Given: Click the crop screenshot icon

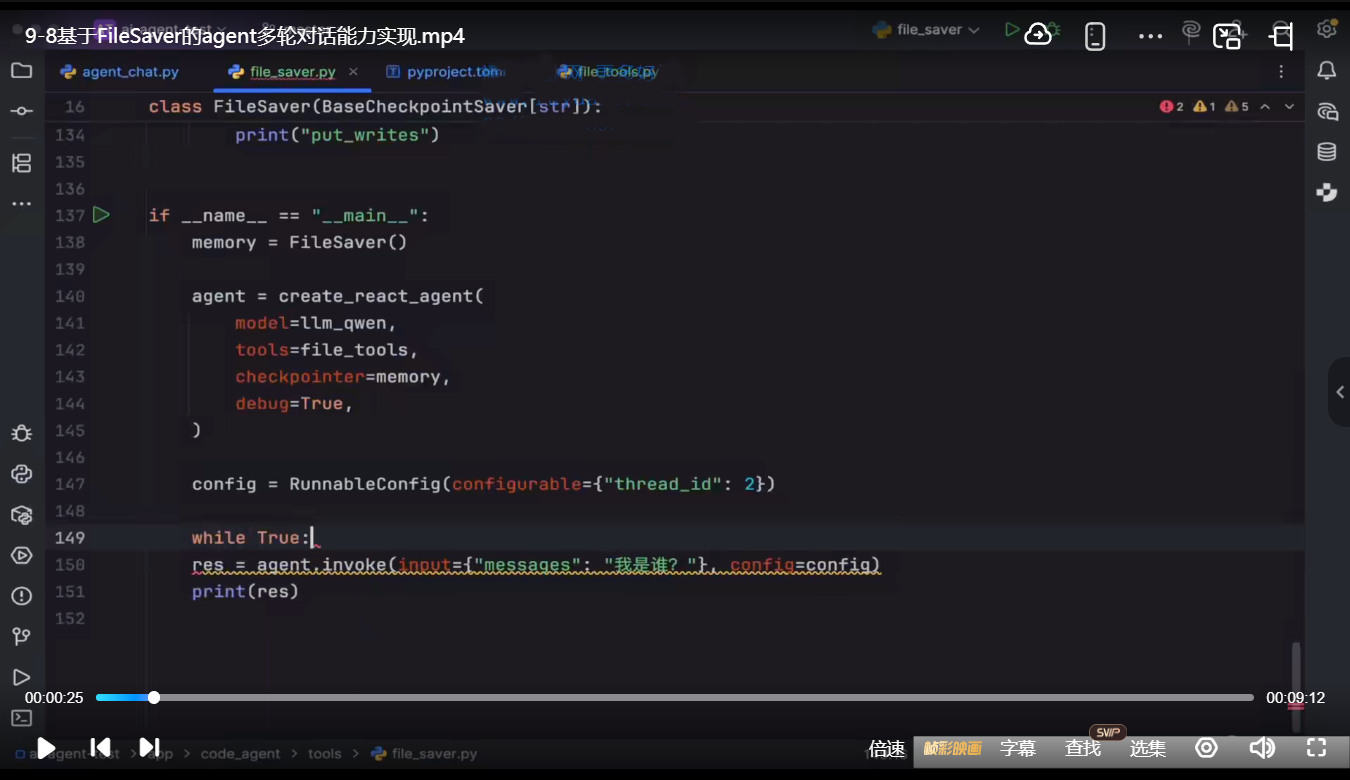Looking at the screenshot, I should (x=1281, y=37).
